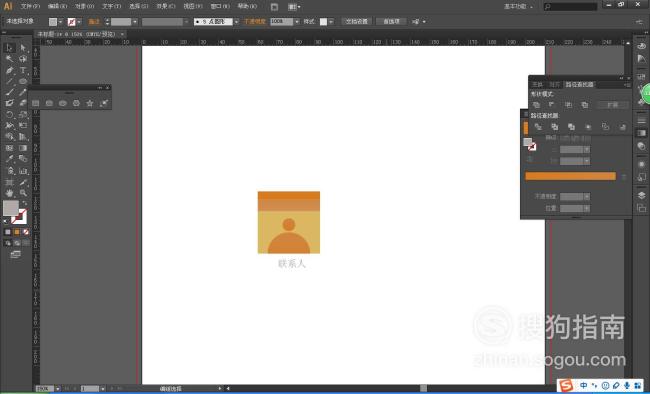This screenshot has width=650, height=394.
Task: Open the 文件 (File) menu
Action: 30,6
